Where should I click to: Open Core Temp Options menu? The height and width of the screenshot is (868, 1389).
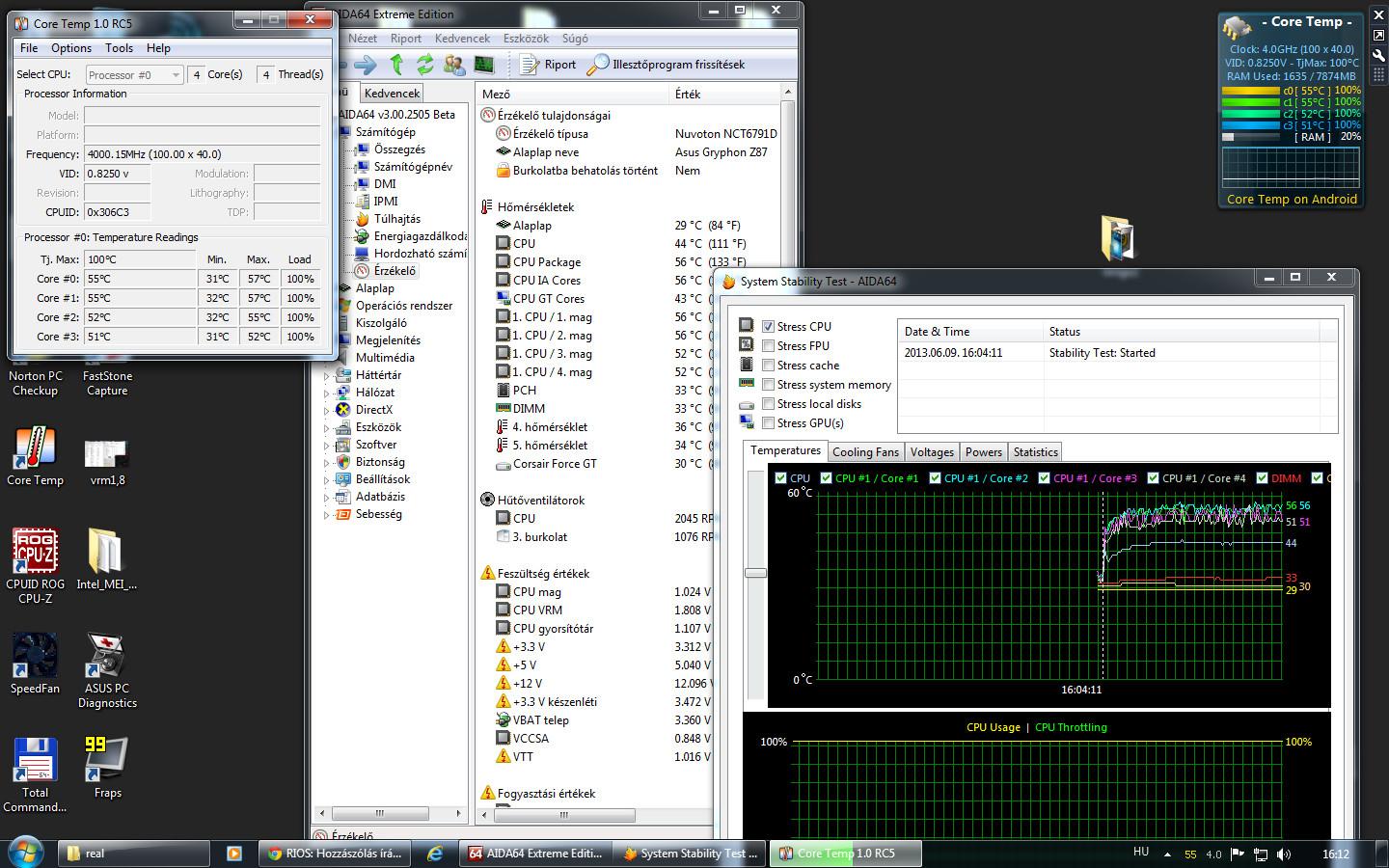point(71,47)
